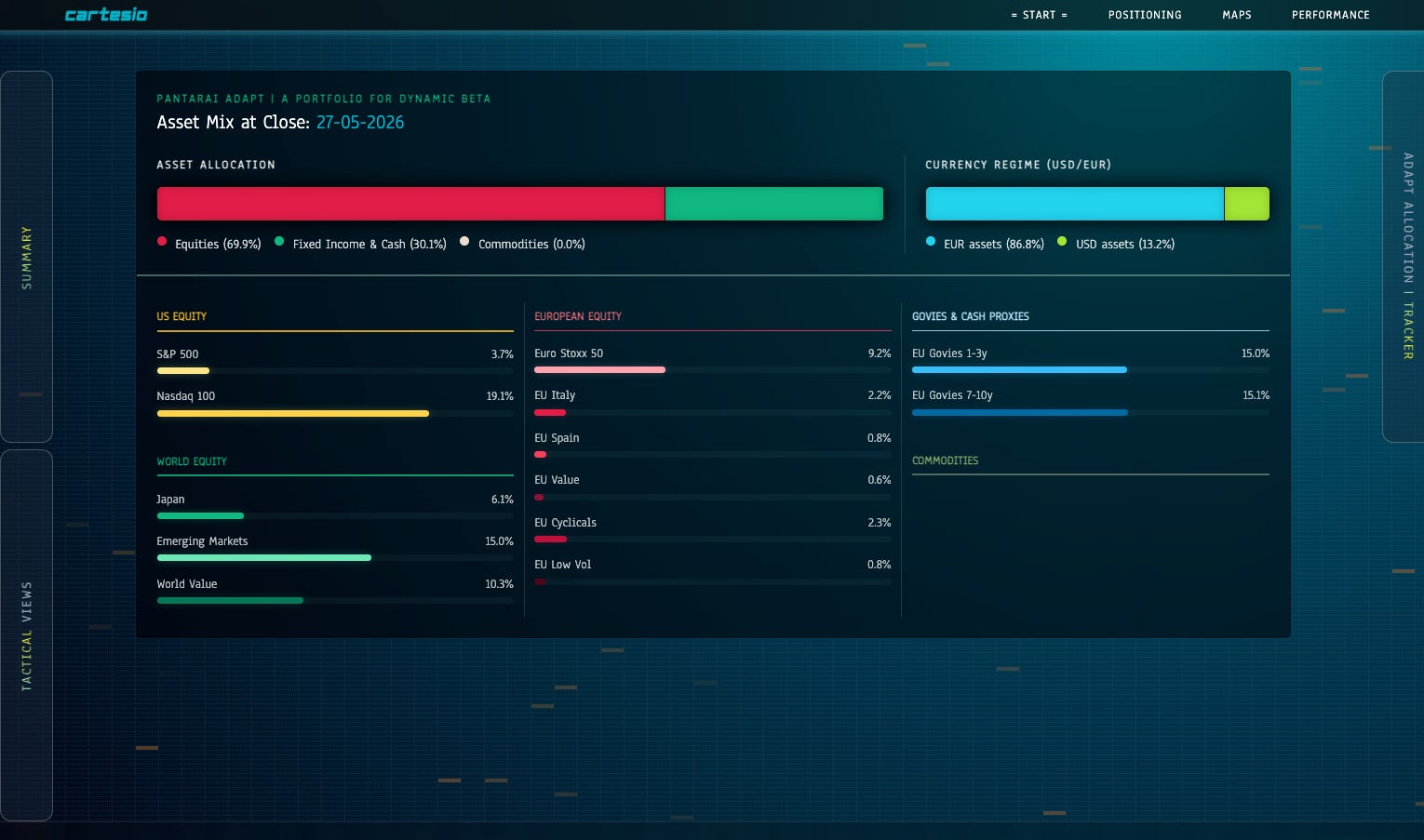The width and height of the screenshot is (1424, 840).
Task: Click the lime USD assets legend dot
Action: (1062, 242)
